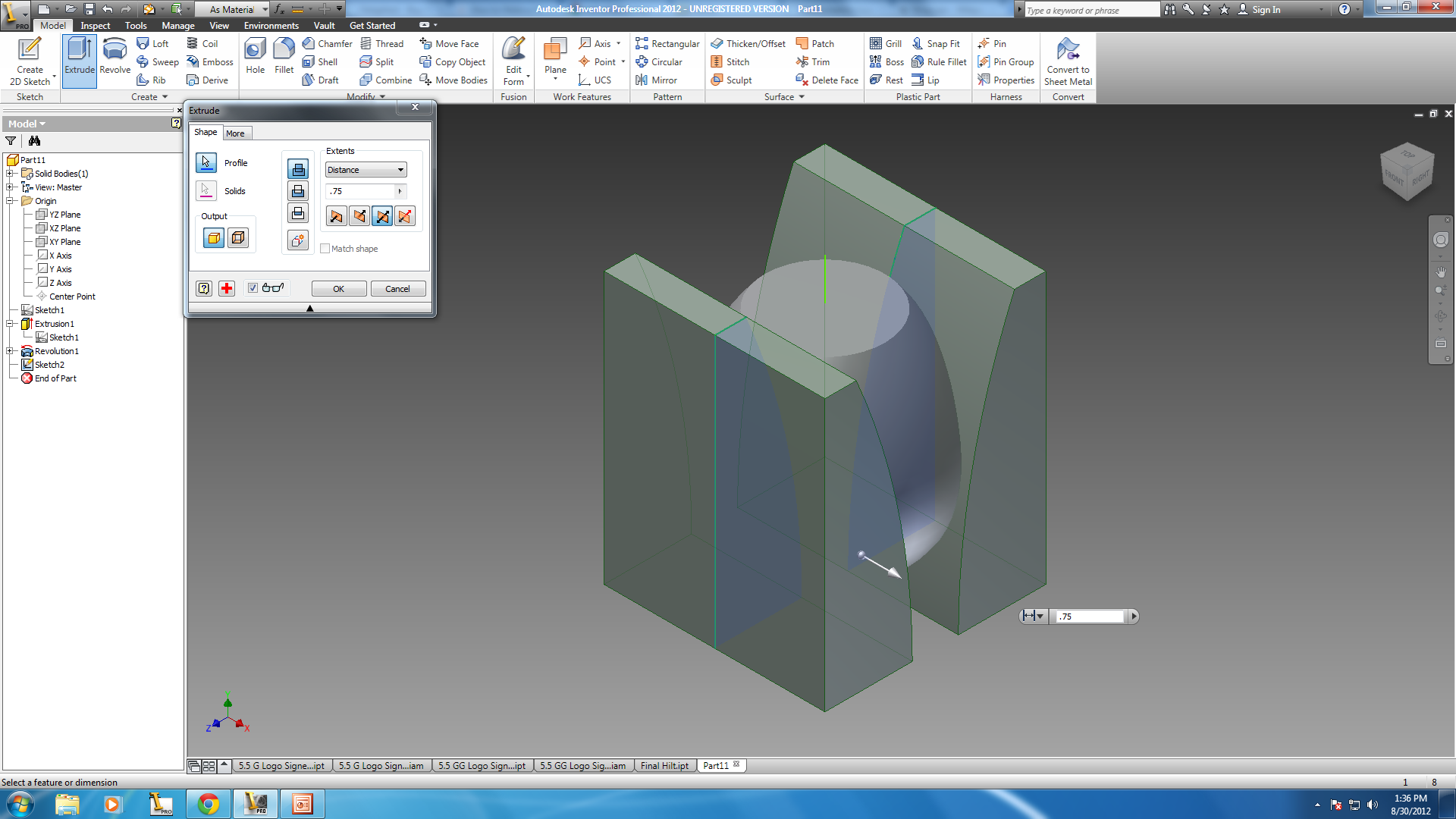Select the Revolve tool in the ribbon
The image size is (1456, 819).
115,57
